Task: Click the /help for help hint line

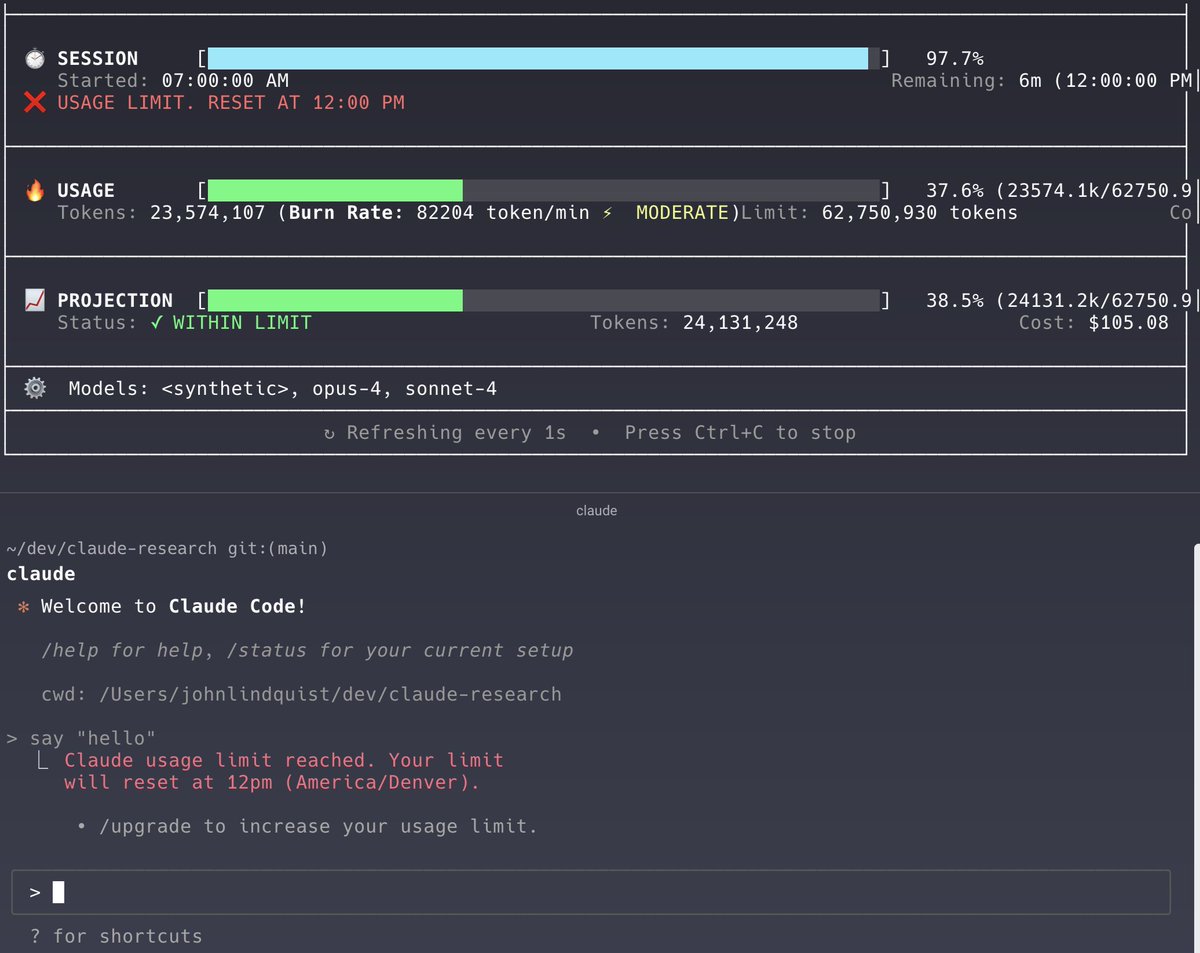Action: click(307, 651)
